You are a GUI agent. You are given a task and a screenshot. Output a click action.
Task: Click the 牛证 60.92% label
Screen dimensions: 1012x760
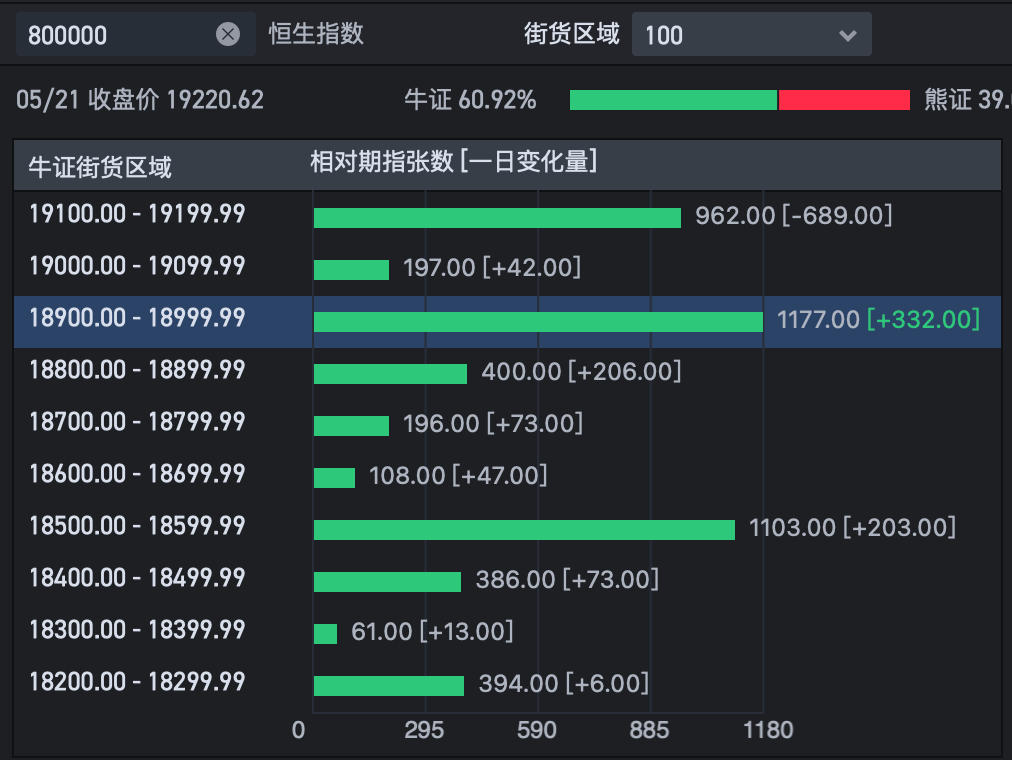click(x=470, y=100)
